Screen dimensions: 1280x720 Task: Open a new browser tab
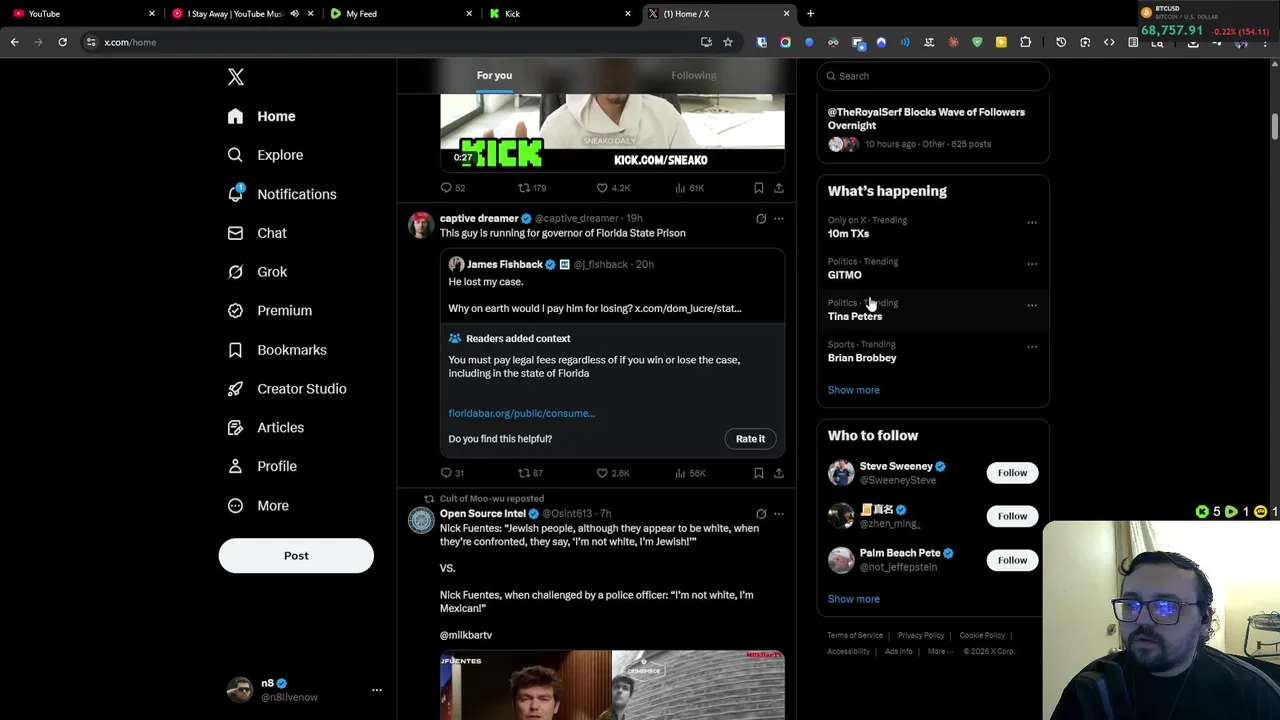click(x=810, y=14)
